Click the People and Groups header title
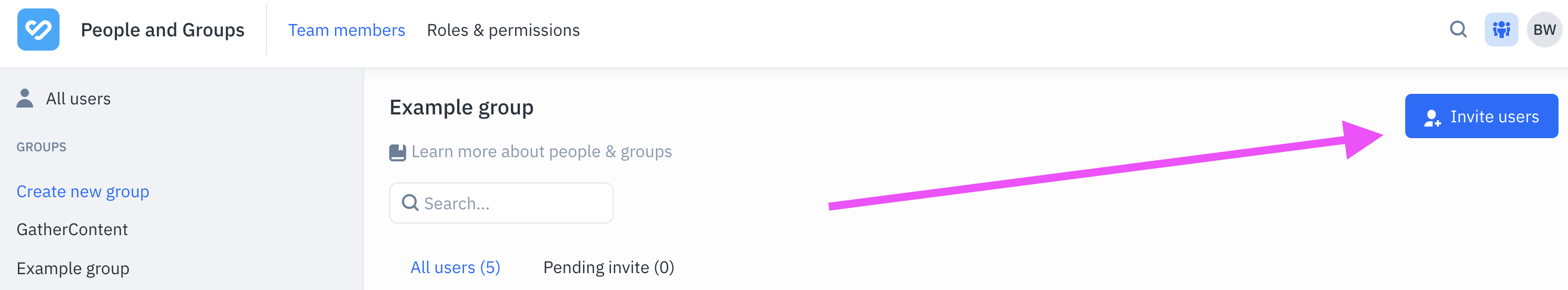 (x=163, y=31)
